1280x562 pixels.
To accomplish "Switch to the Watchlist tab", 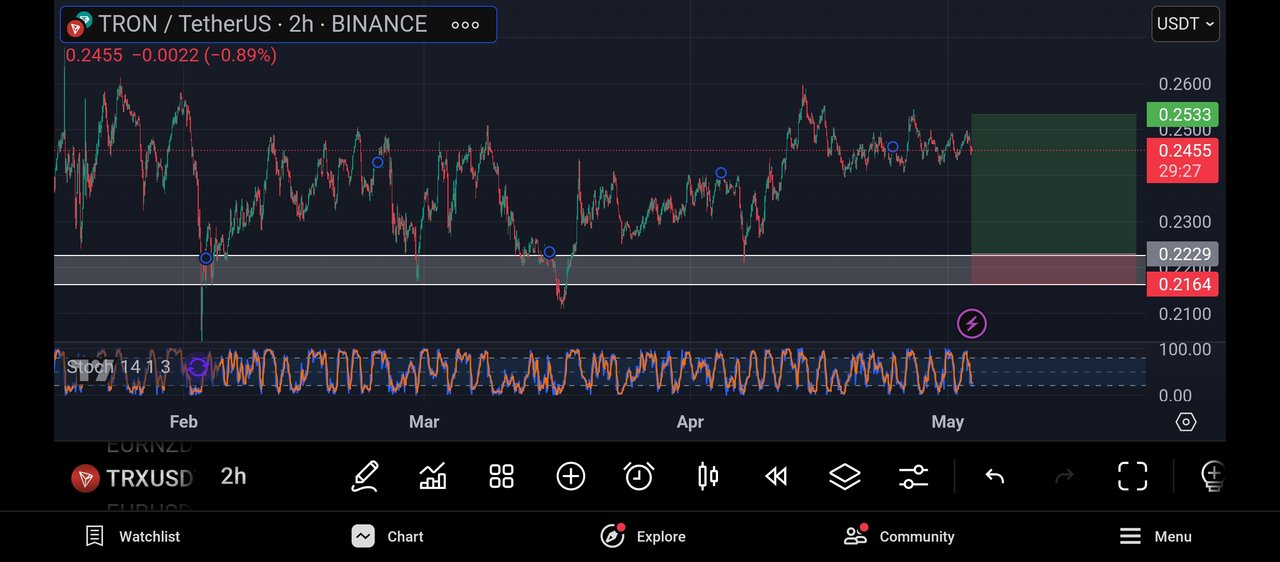I will click(132, 536).
